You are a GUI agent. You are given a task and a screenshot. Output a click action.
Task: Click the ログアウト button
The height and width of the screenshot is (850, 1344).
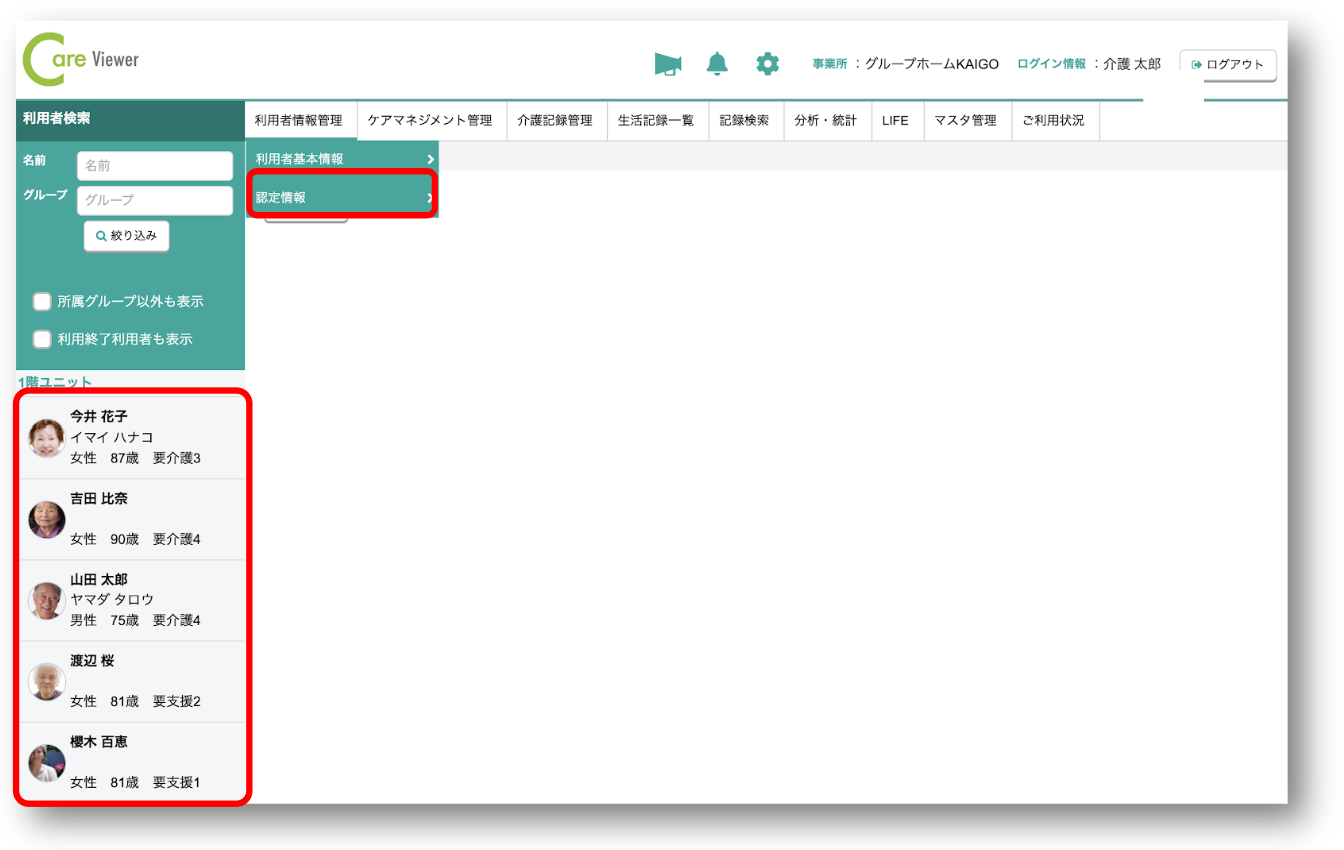tap(1228, 65)
